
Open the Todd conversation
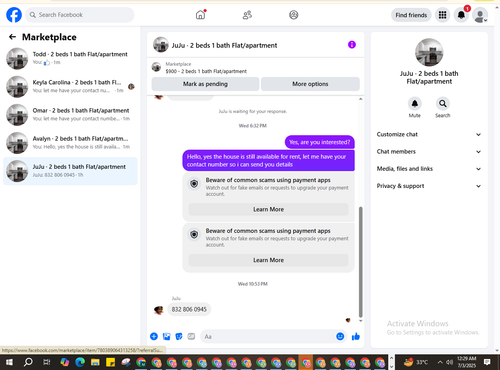coord(70,58)
